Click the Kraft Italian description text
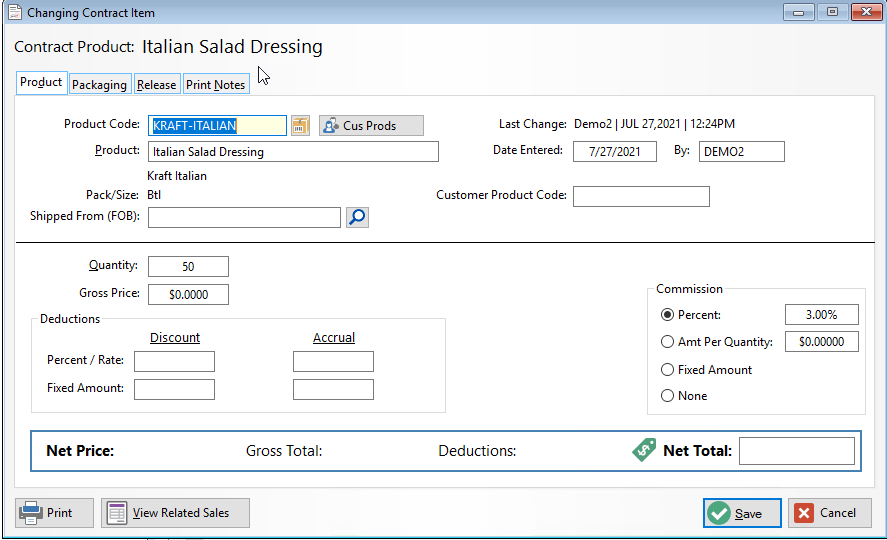The width and height of the screenshot is (887, 540). pos(177,176)
